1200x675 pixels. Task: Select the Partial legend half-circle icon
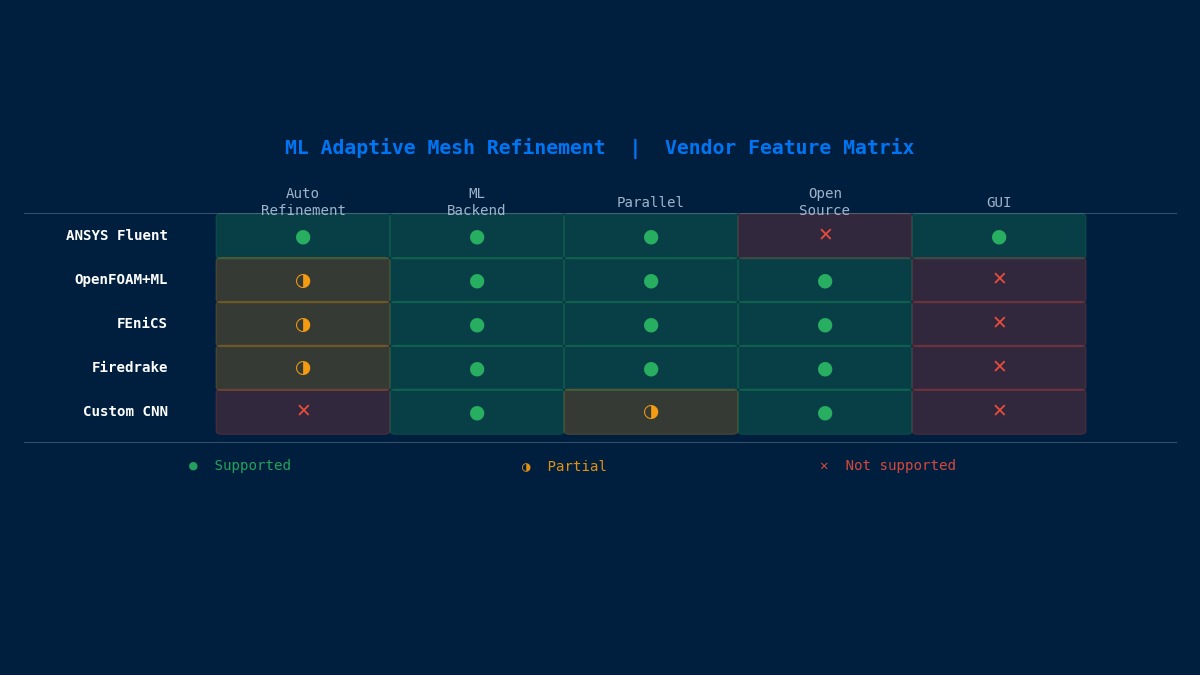click(526, 467)
